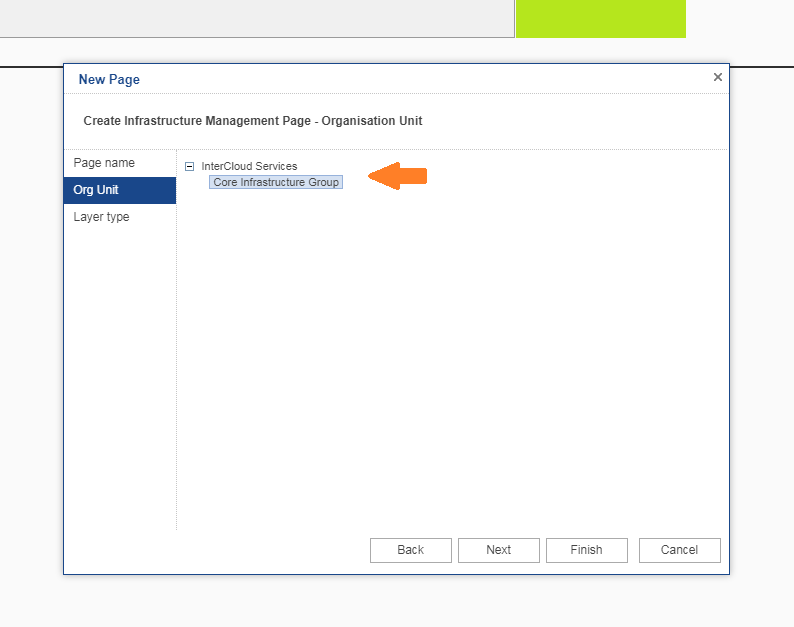Click the Back button
Image resolution: width=794 pixels, height=627 pixels.
411,550
